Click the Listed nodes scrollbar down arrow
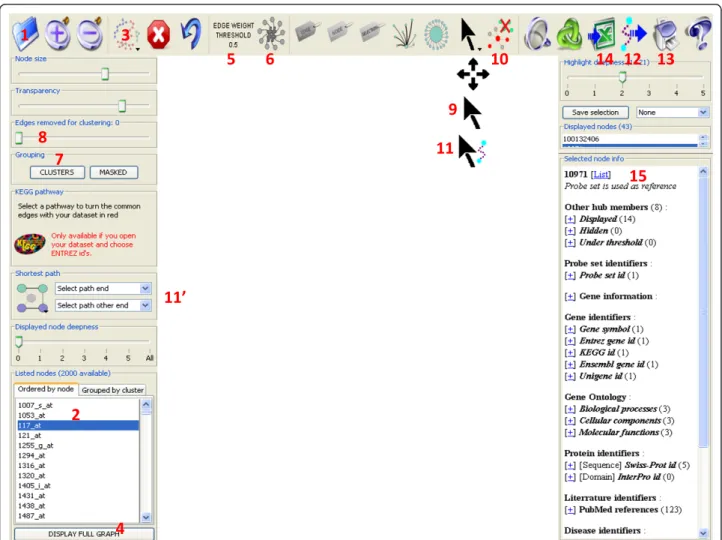This screenshot has width=722, height=540. tap(146, 517)
